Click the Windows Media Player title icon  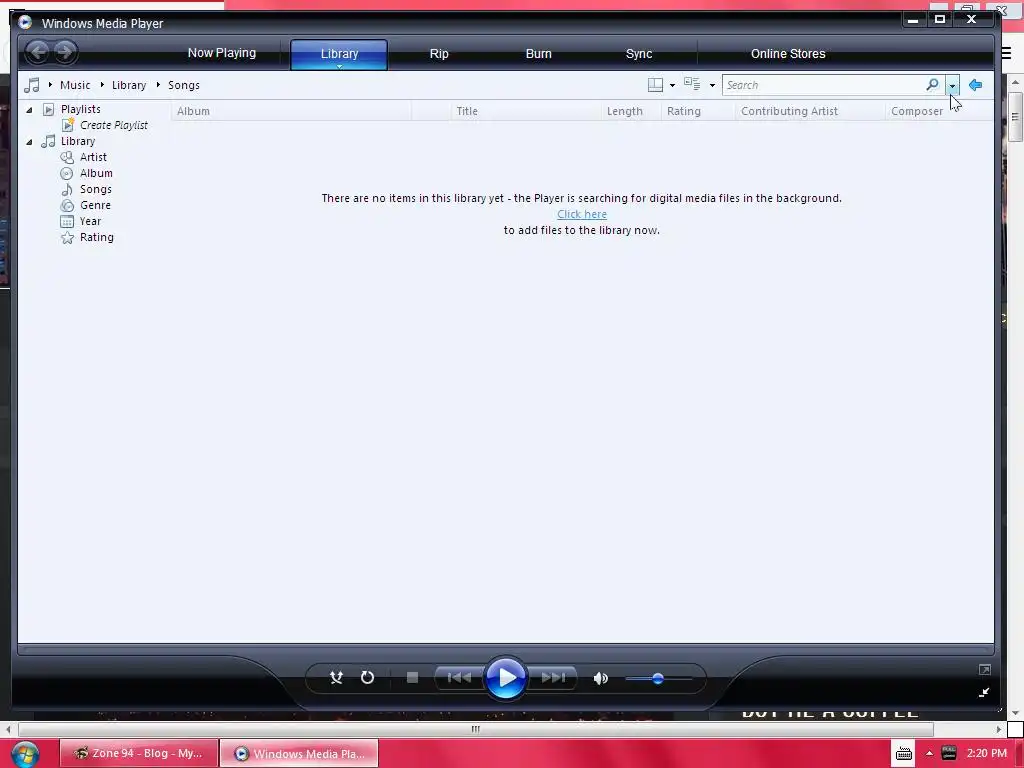tap(25, 22)
